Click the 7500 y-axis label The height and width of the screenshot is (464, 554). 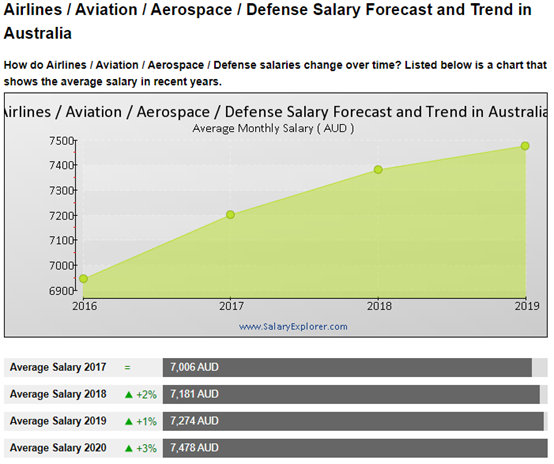(x=61, y=141)
